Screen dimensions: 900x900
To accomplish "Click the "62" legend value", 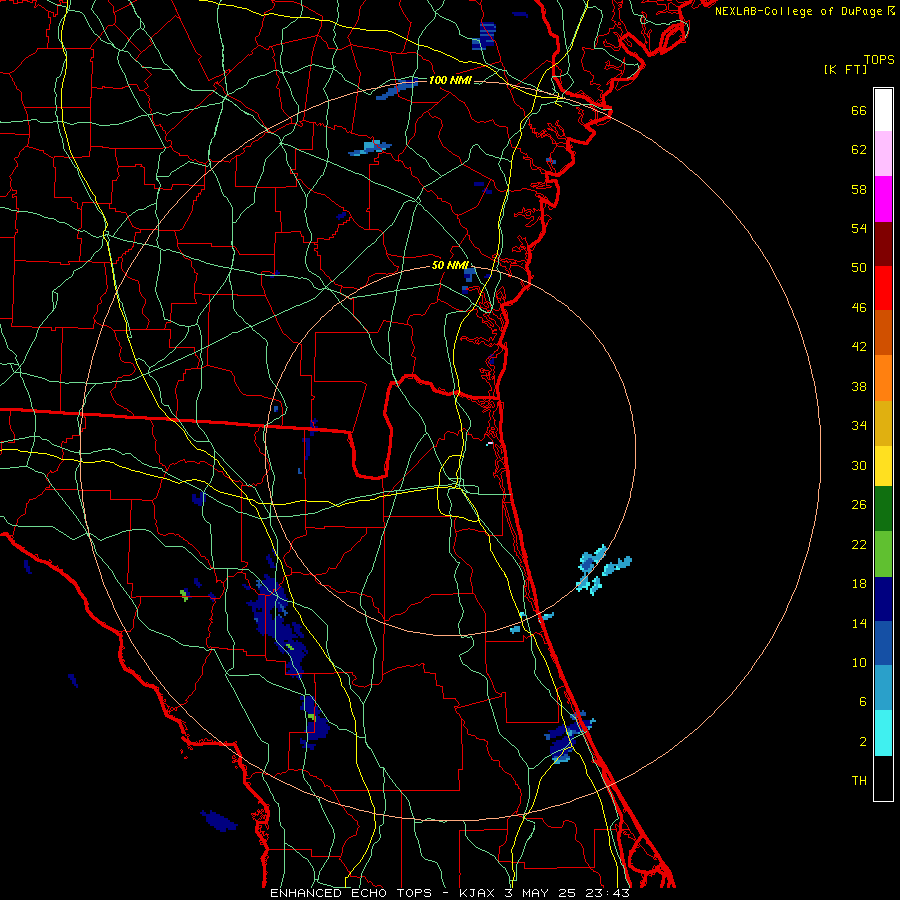I will click(859, 150).
